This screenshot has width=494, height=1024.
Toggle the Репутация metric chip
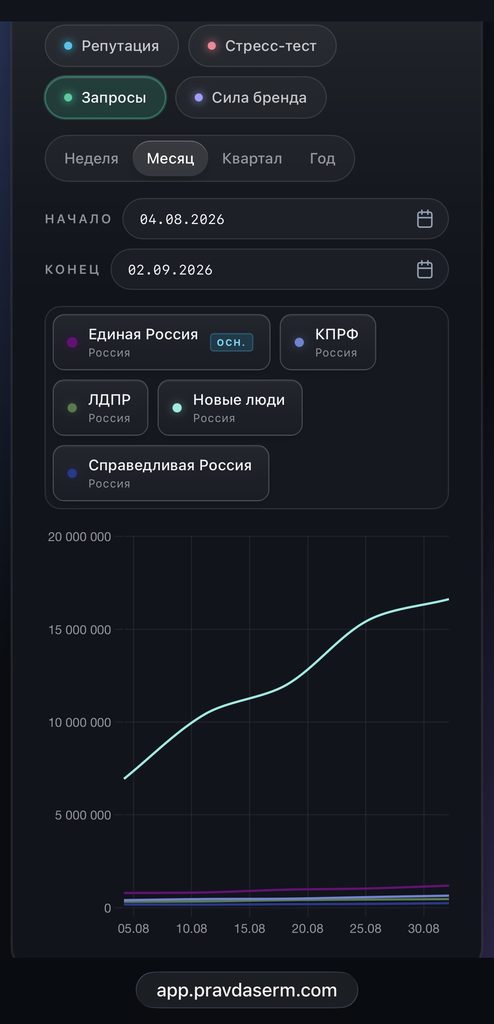tap(112, 46)
